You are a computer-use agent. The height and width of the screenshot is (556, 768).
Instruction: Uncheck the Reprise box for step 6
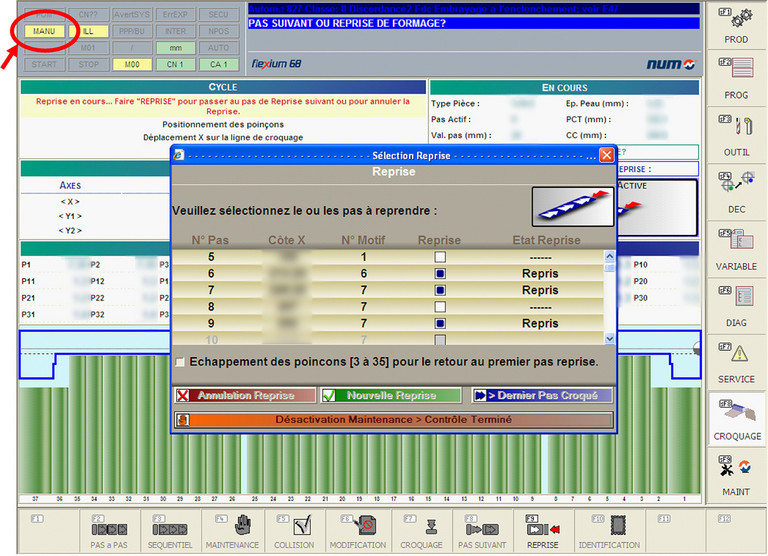[440, 273]
